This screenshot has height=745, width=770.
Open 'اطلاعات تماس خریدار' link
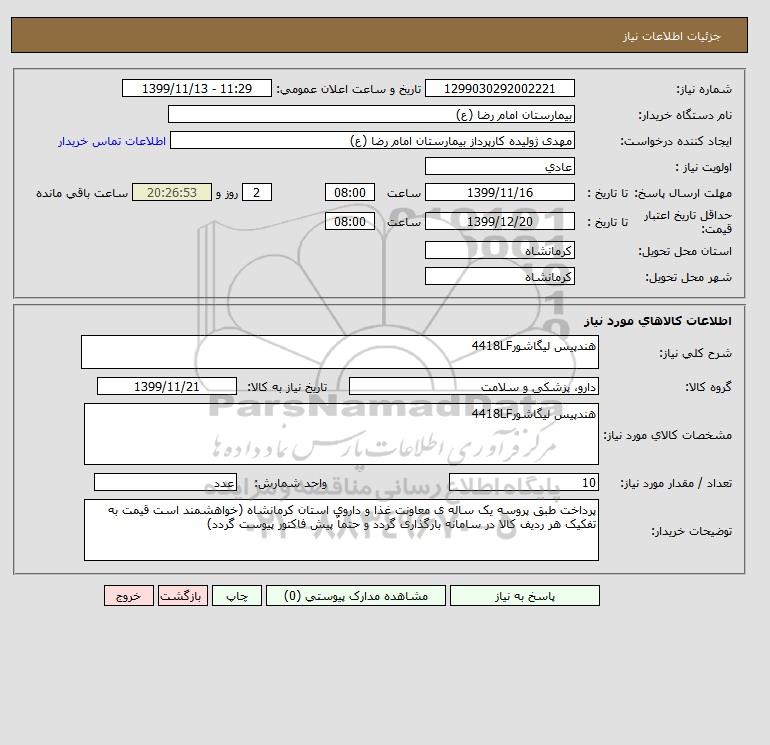(x=112, y=141)
